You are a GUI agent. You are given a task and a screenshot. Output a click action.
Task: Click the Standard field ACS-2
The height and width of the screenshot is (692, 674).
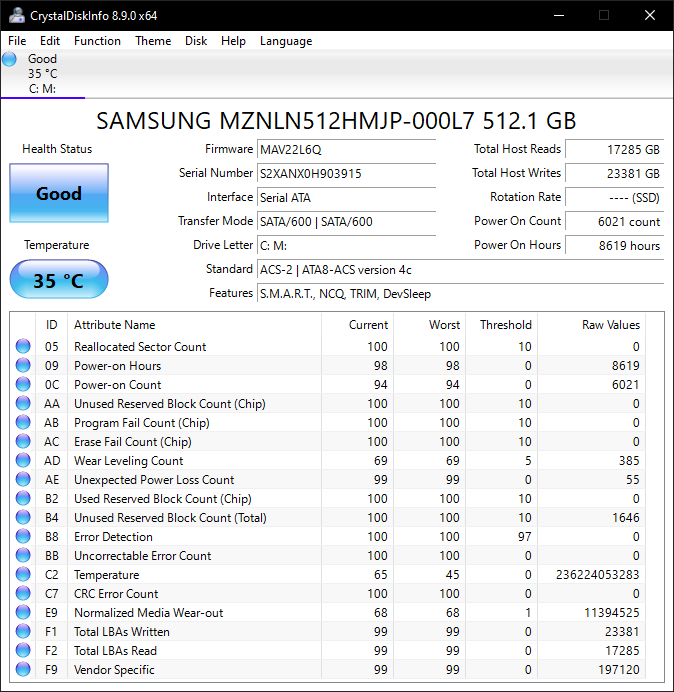(x=460, y=269)
